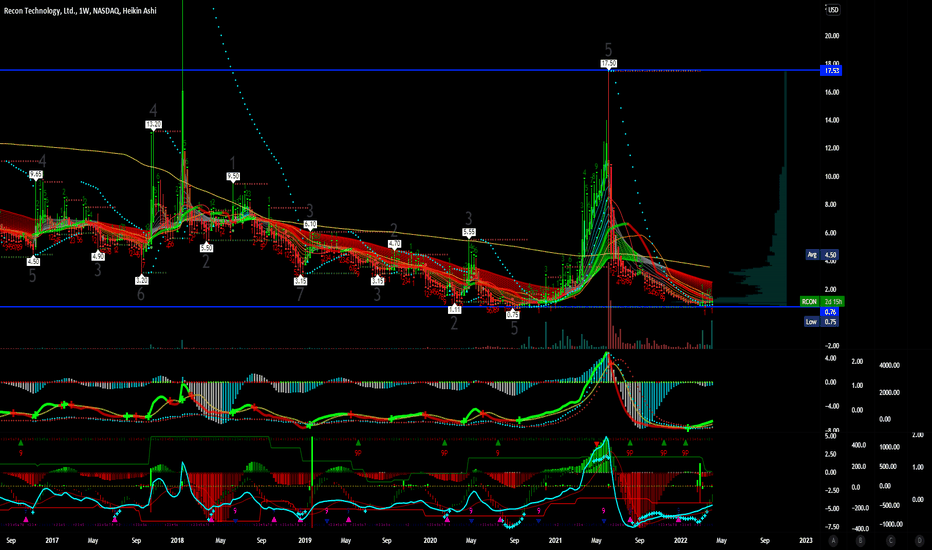Click the -400.0 indicator scale value
This screenshot has width=932, height=550.
coord(861,529)
